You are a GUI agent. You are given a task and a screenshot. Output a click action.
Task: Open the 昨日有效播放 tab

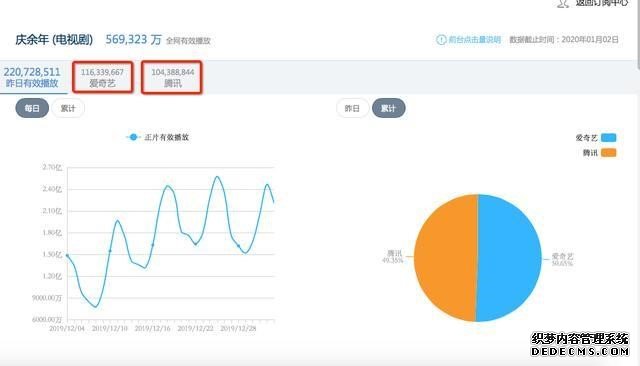(x=33, y=77)
